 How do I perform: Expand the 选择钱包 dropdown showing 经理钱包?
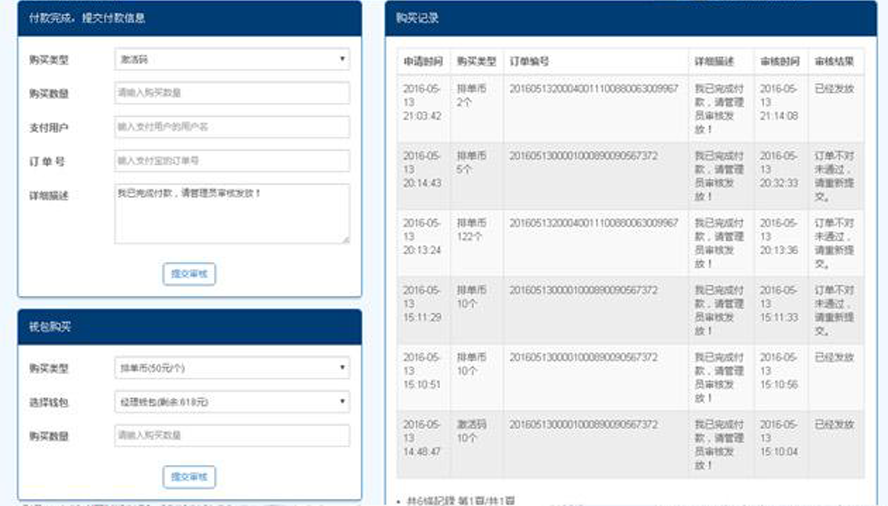(x=232, y=402)
